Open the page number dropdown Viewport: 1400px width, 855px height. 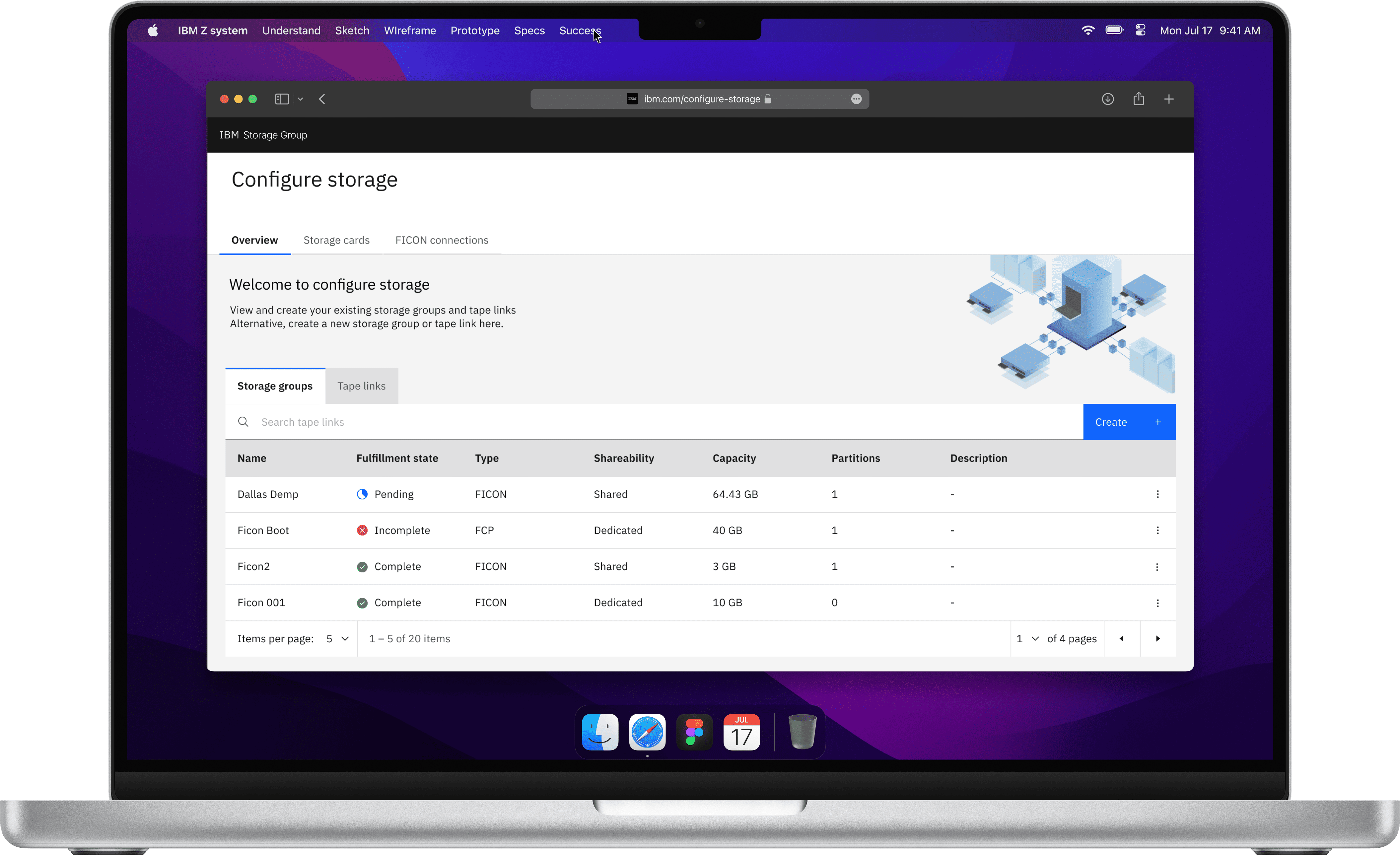click(1028, 639)
